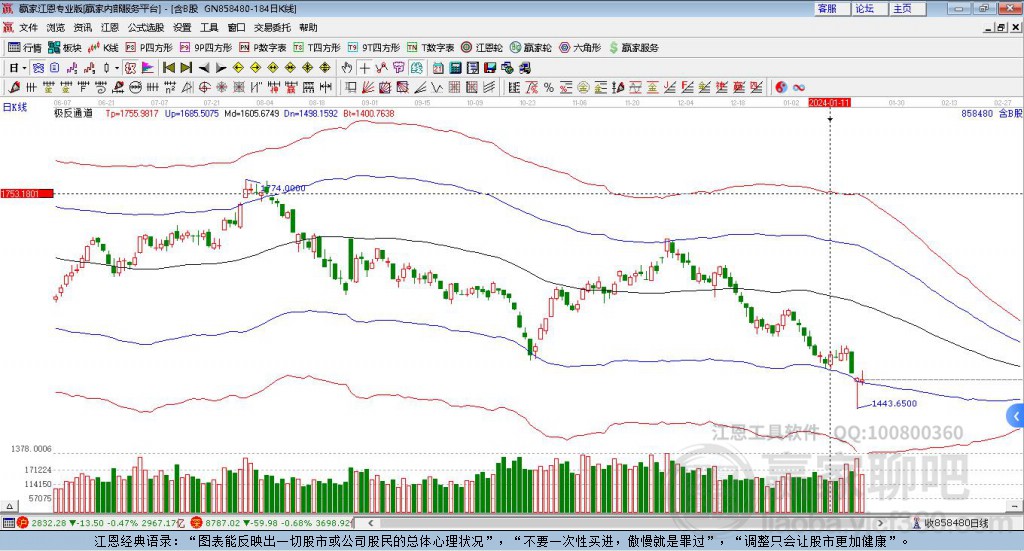This screenshot has width=1024, height=551.
Task: Open the 板块 sector view
Action: click(65, 48)
